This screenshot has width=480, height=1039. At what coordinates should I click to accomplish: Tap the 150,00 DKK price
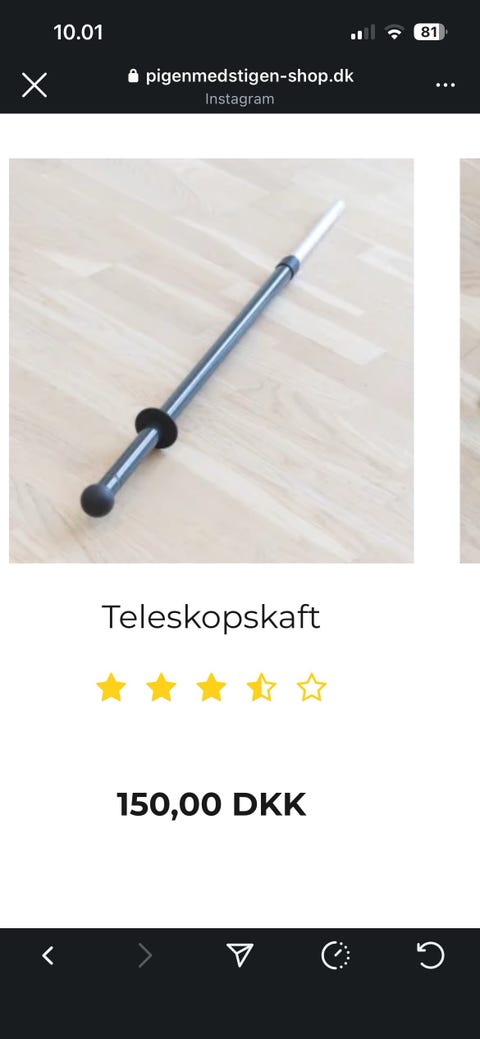211,804
